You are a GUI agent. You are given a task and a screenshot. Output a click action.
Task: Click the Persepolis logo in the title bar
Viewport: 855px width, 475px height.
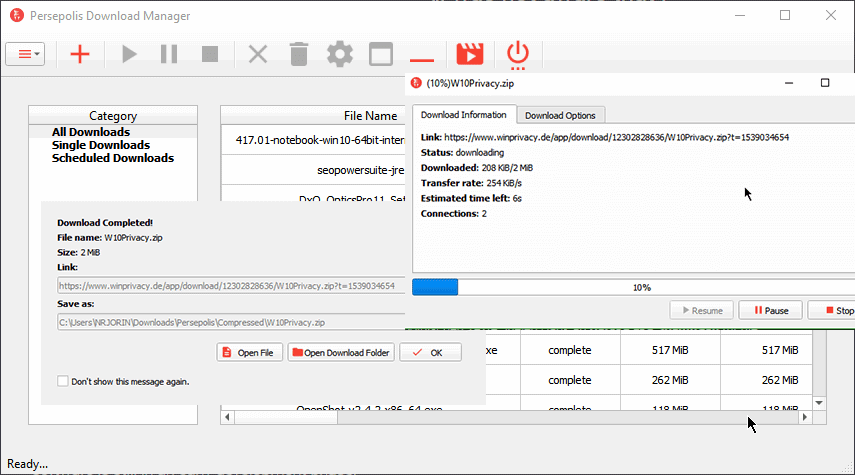17,15
